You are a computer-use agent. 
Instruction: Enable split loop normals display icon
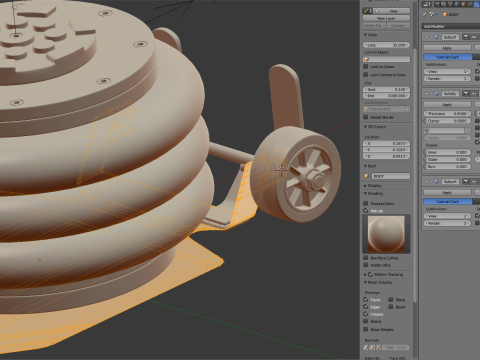pyautogui.click(x=372, y=347)
